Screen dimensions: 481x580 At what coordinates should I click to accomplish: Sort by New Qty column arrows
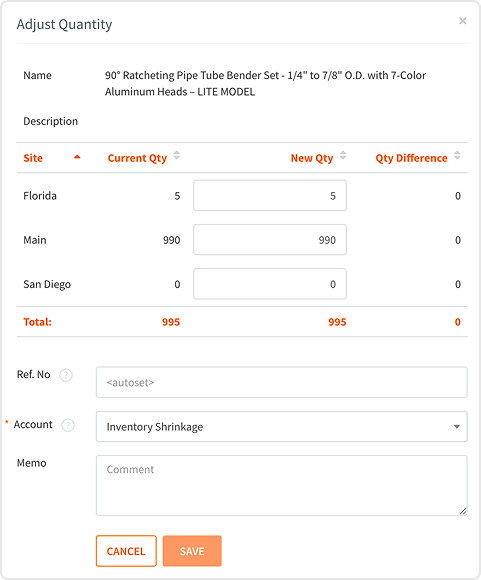343,155
